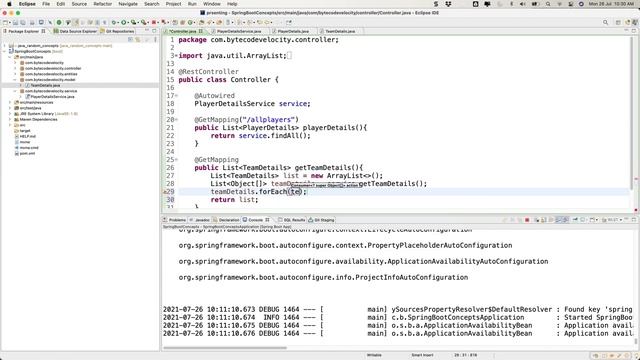Screen dimensions: 640x360
Task: Open the Window menu
Action: [x=212, y=4]
